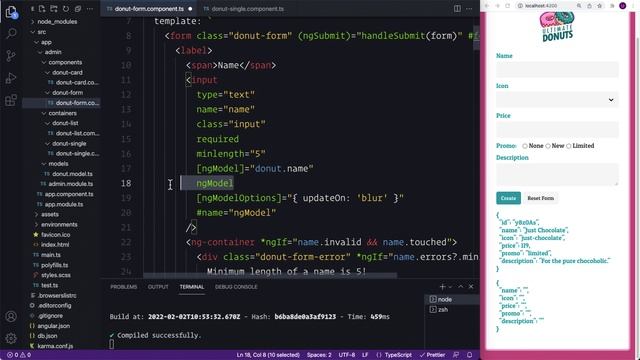Split the editor to the right

[457, 9]
